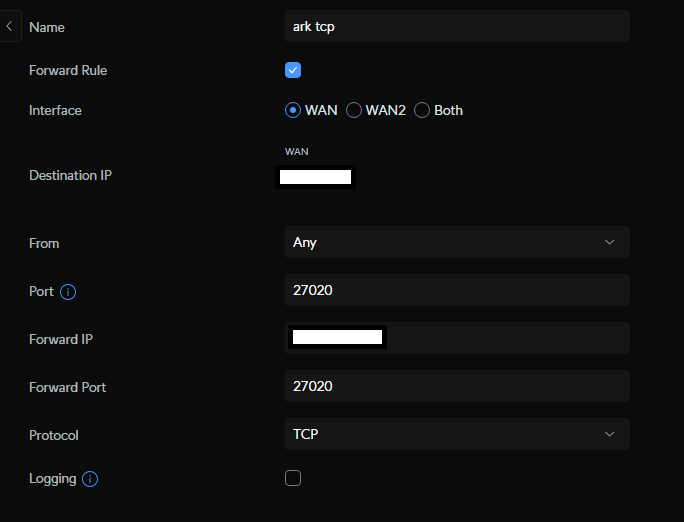Open the Protocol dropdown showing TCP
The height and width of the screenshot is (522, 684).
pyautogui.click(x=457, y=434)
